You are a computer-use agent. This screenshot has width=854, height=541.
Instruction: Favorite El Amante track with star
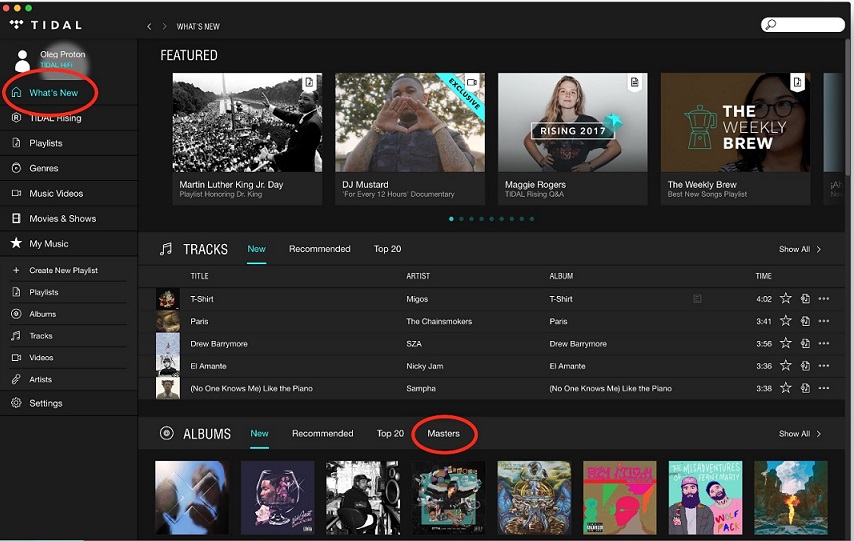click(785, 366)
